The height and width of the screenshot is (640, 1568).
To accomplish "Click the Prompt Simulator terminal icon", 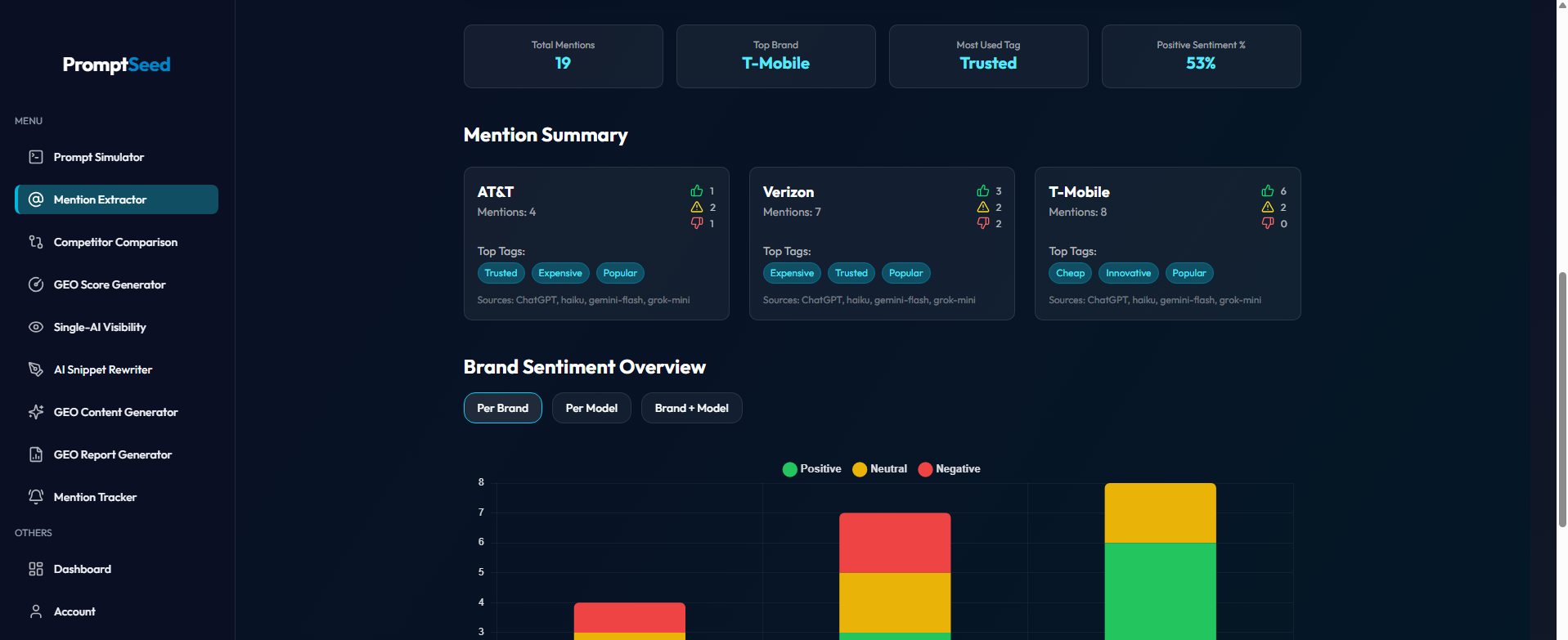I will [36, 157].
